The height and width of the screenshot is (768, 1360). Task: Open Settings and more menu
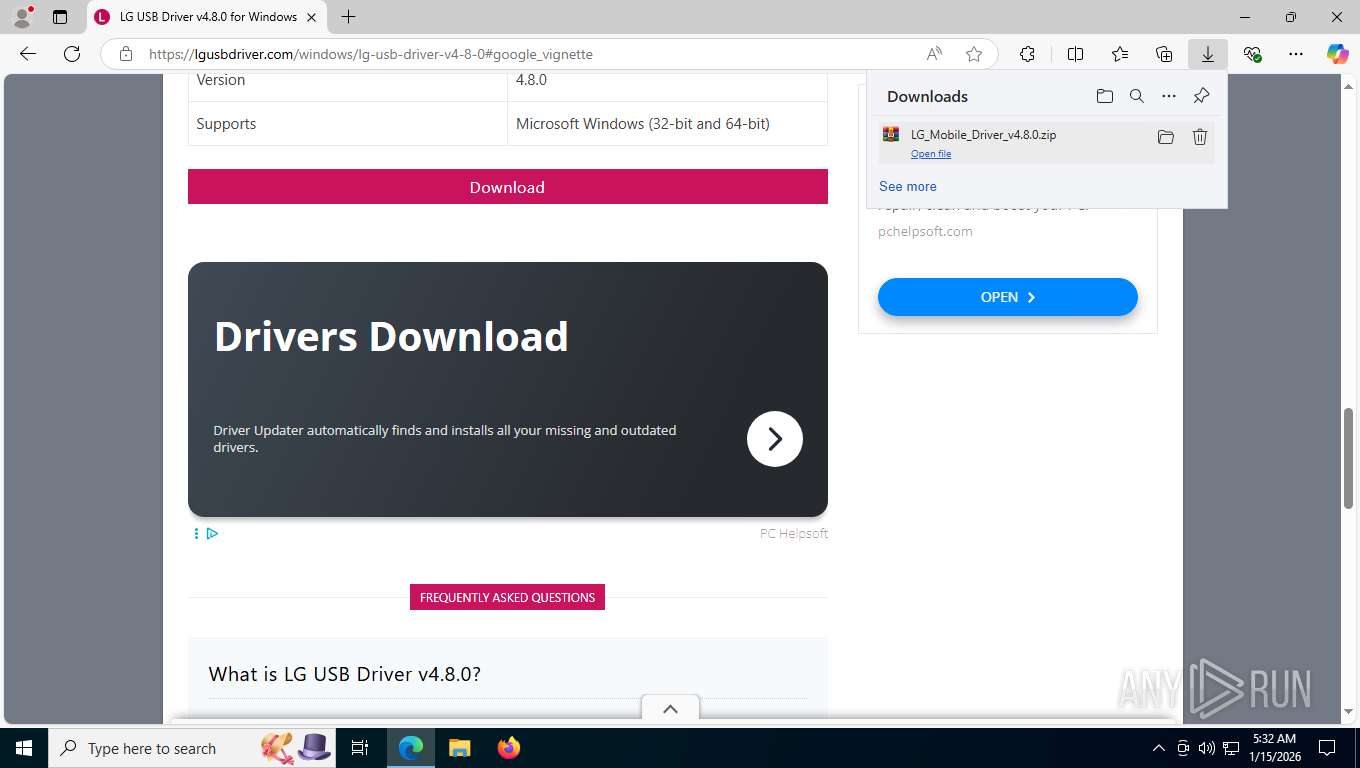(1296, 54)
